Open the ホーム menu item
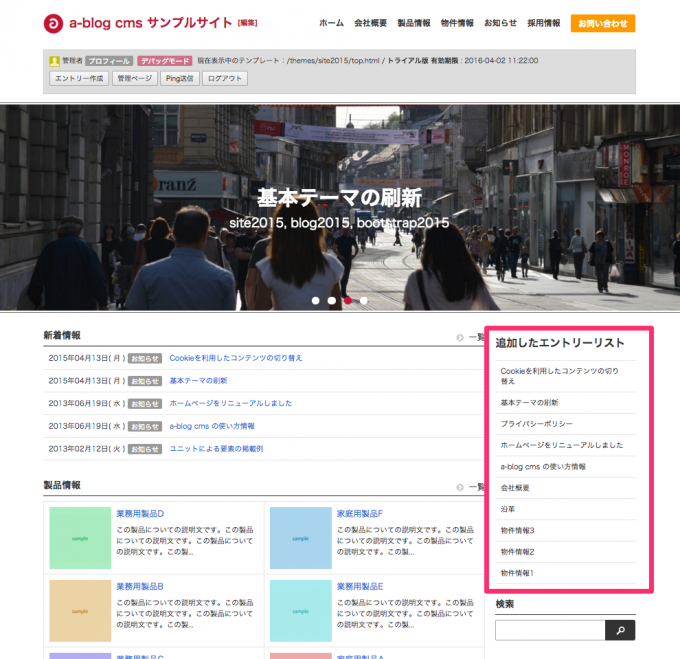 click(331, 23)
